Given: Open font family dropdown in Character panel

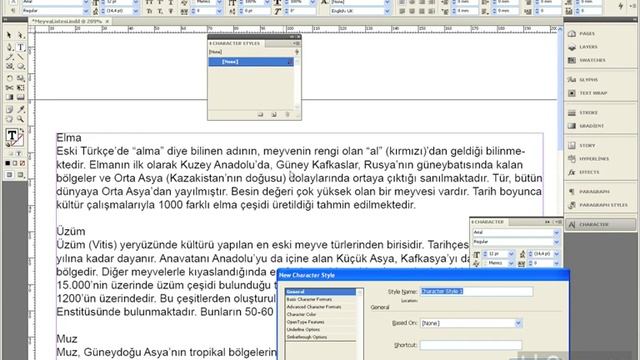Looking at the screenshot, I should (x=556, y=232).
